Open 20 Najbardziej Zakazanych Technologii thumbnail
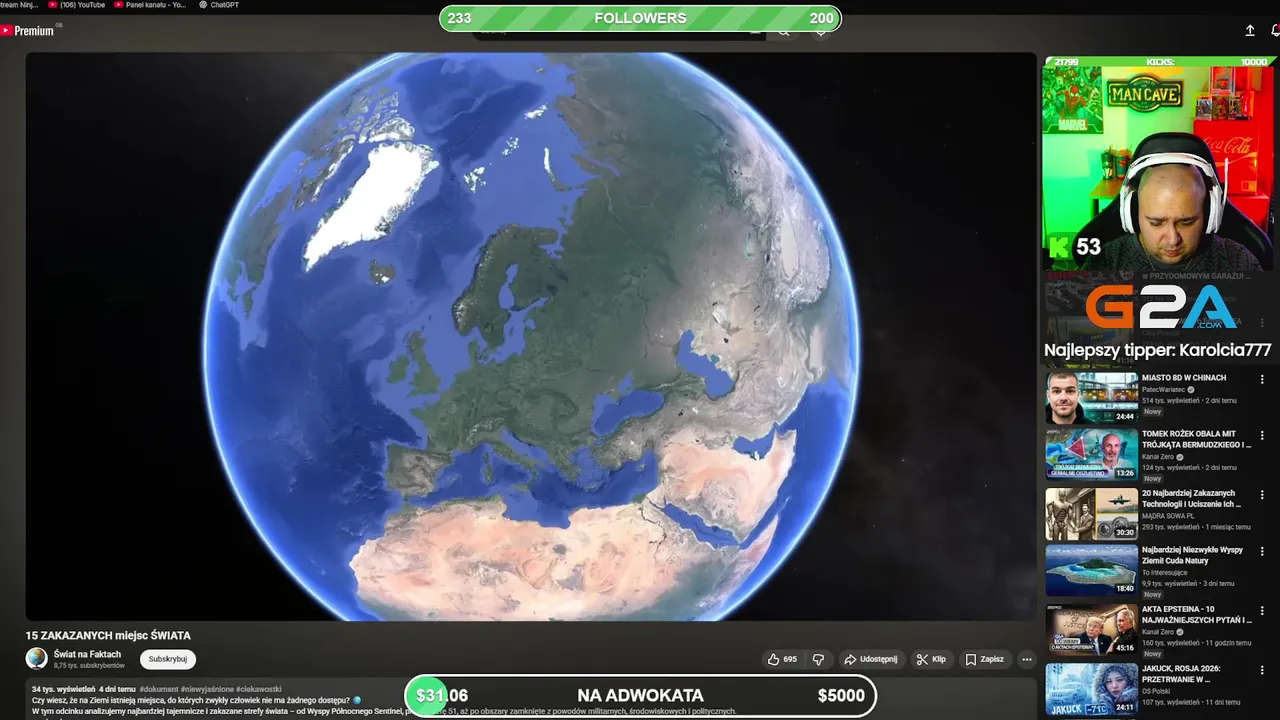Image resolution: width=1280 pixels, height=720 pixels. tap(1092, 513)
